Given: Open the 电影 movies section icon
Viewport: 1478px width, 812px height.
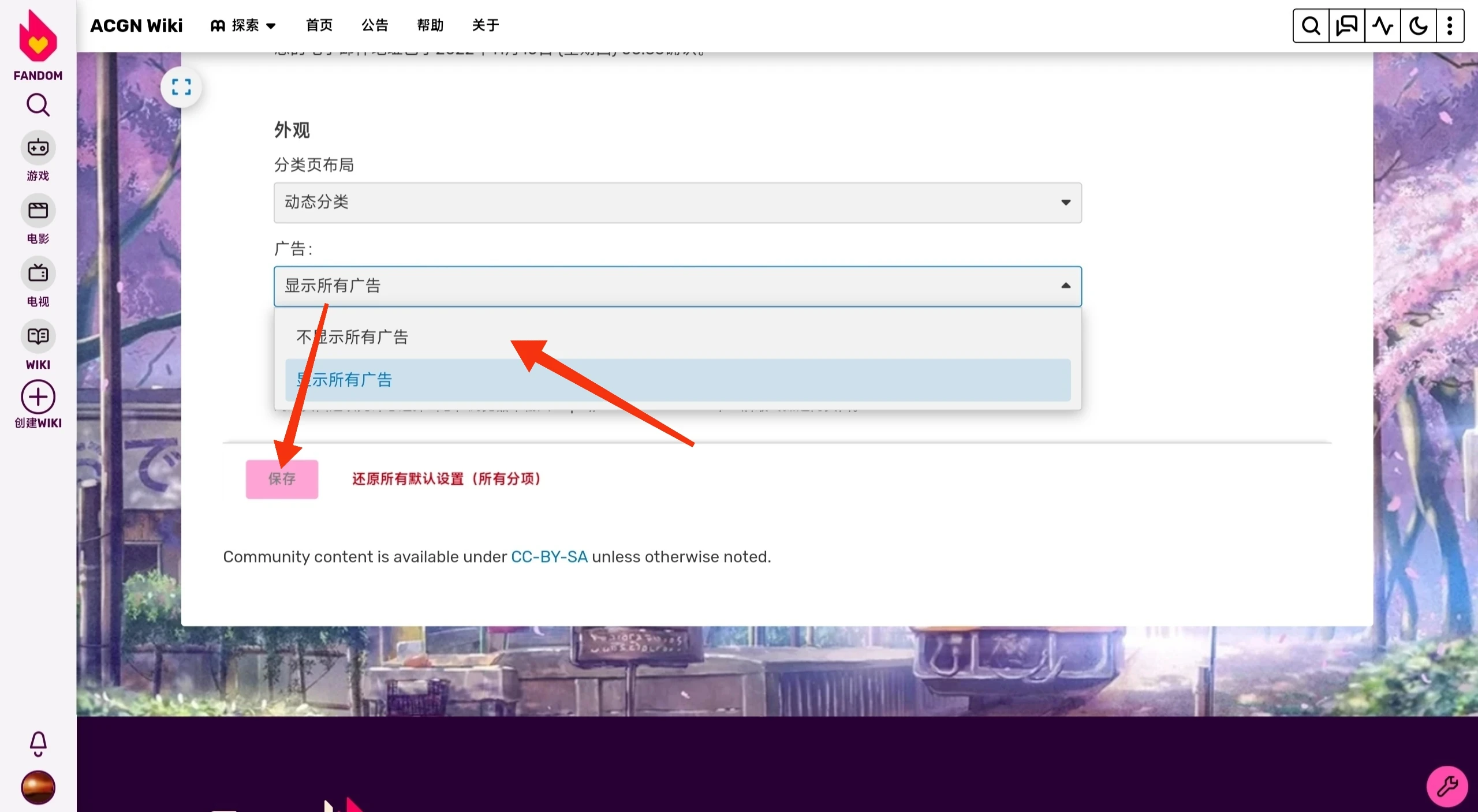Looking at the screenshot, I should [x=38, y=211].
